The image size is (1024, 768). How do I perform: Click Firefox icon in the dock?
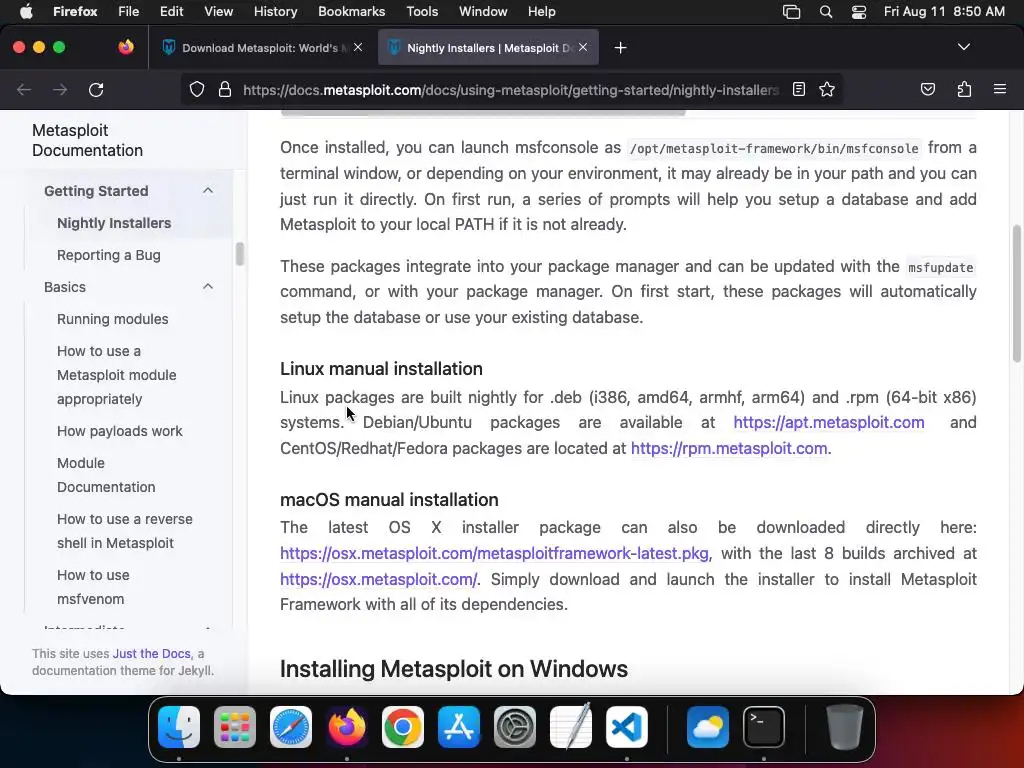(347, 726)
